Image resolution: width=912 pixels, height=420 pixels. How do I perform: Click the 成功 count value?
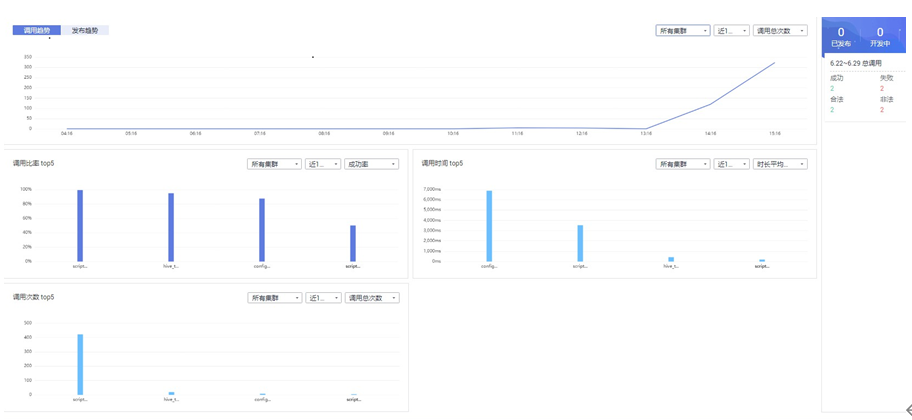(x=832, y=88)
